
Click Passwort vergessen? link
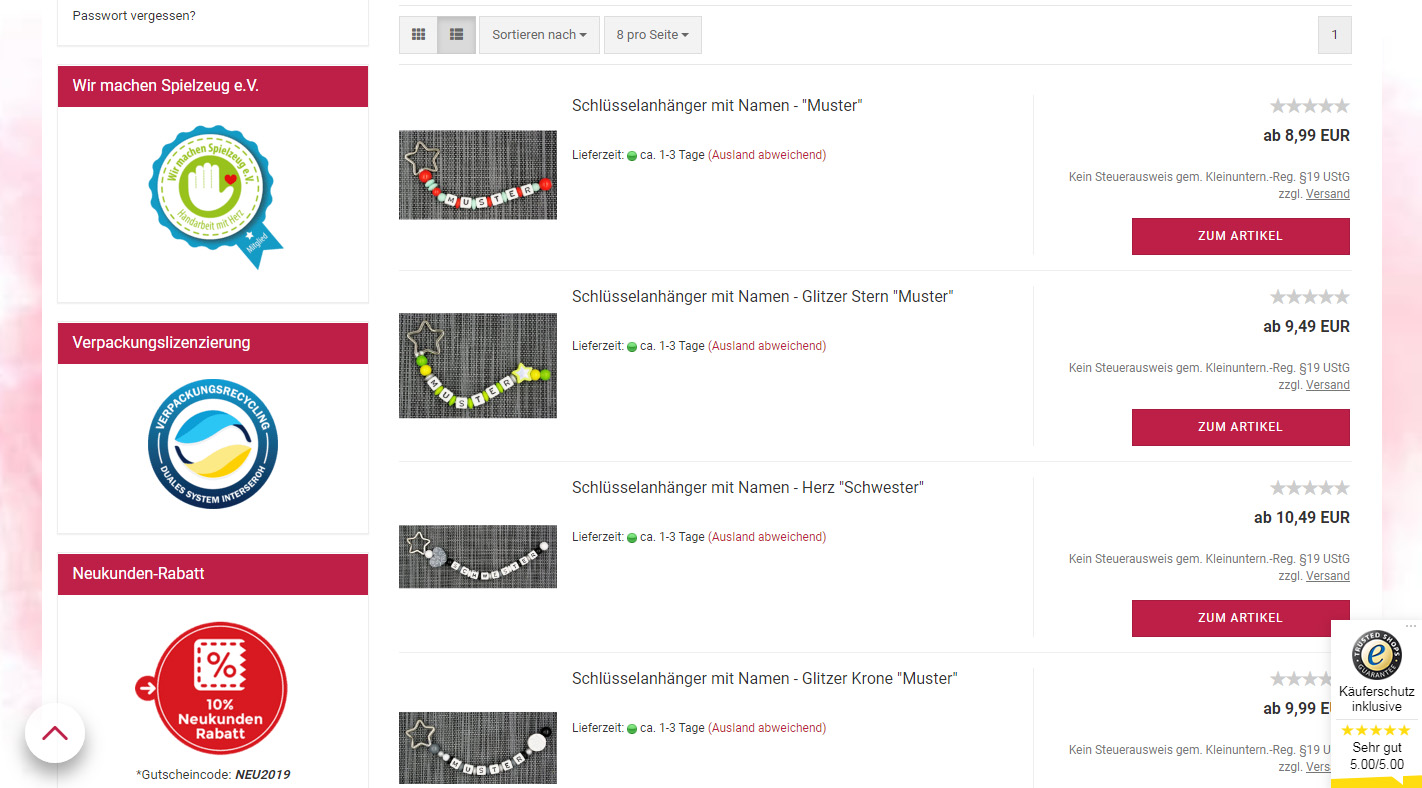pyautogui.click(x=134, y=16)
